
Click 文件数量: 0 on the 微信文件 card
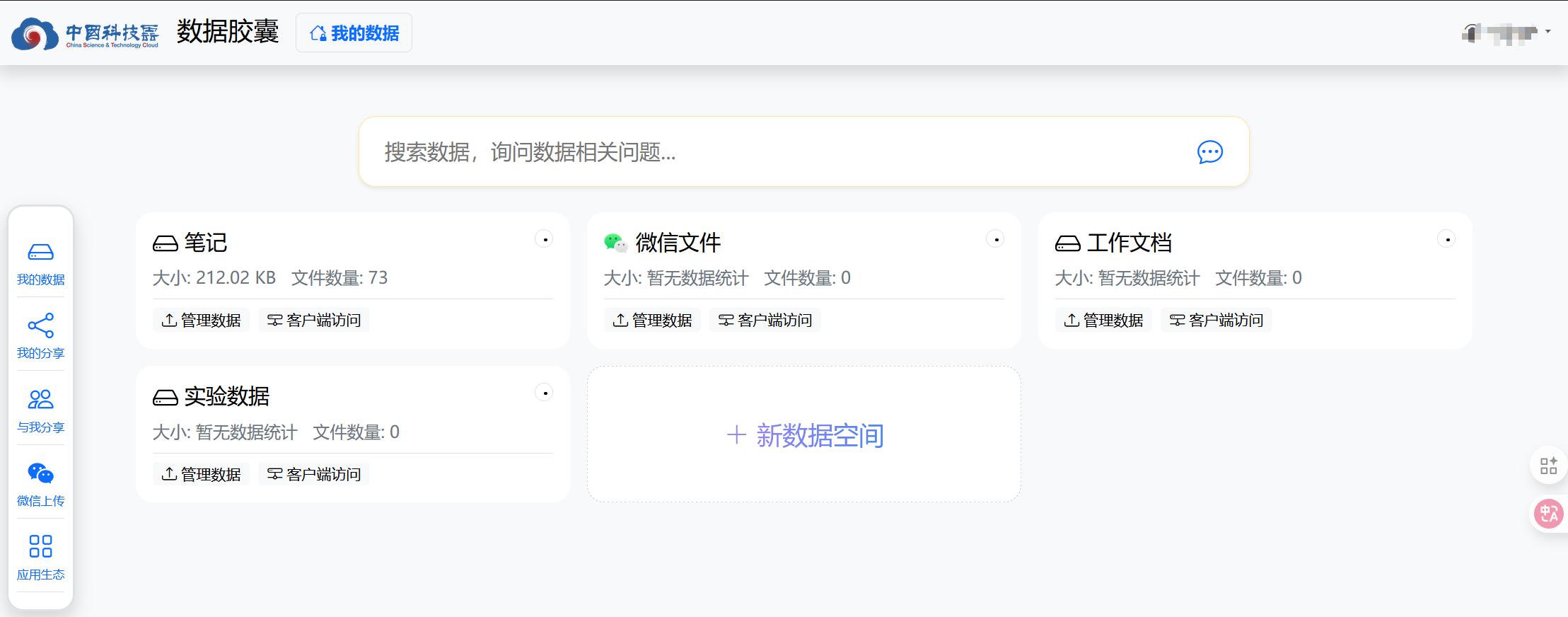point(807,278)
